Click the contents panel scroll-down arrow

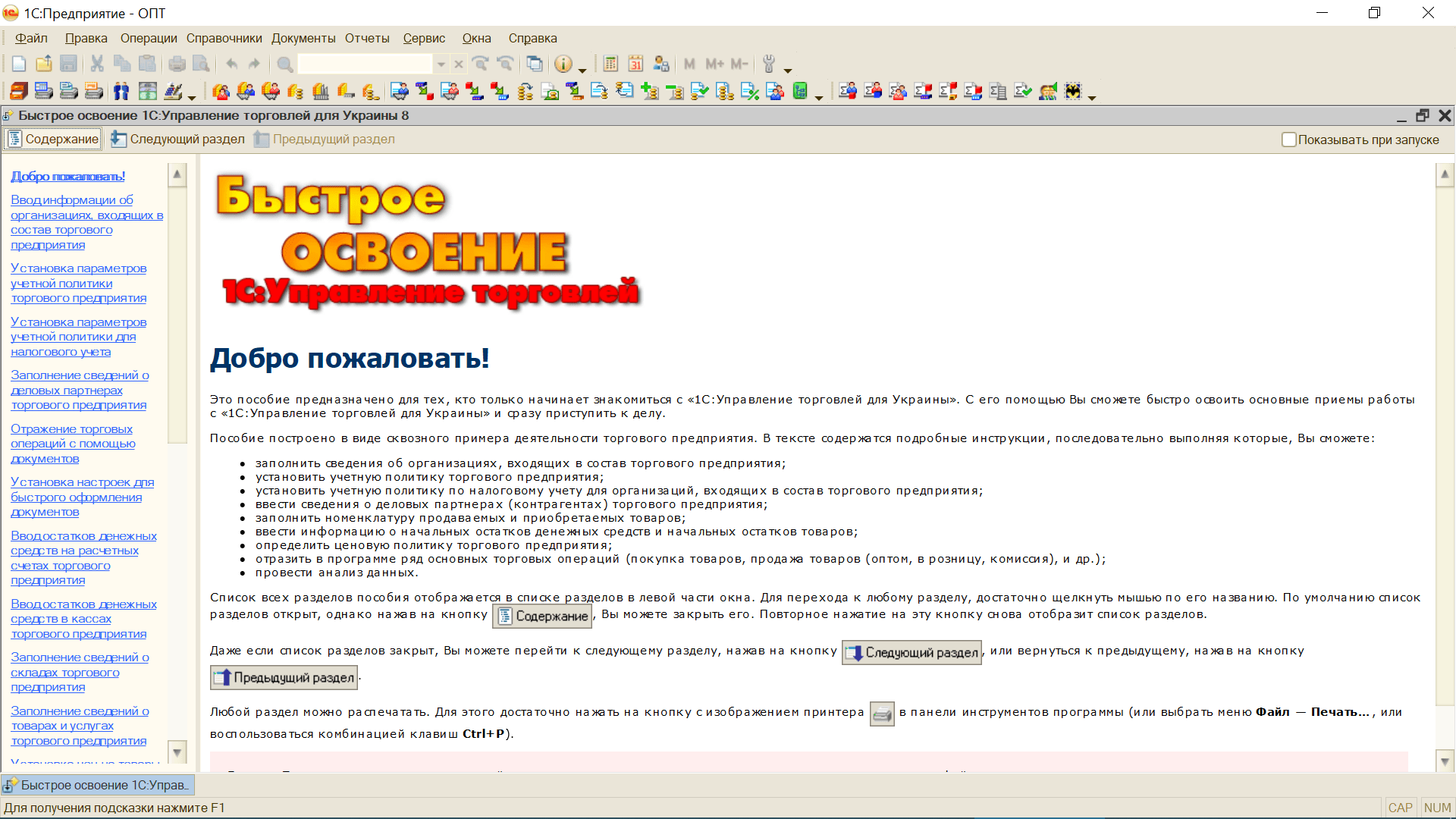pos(177,752)
